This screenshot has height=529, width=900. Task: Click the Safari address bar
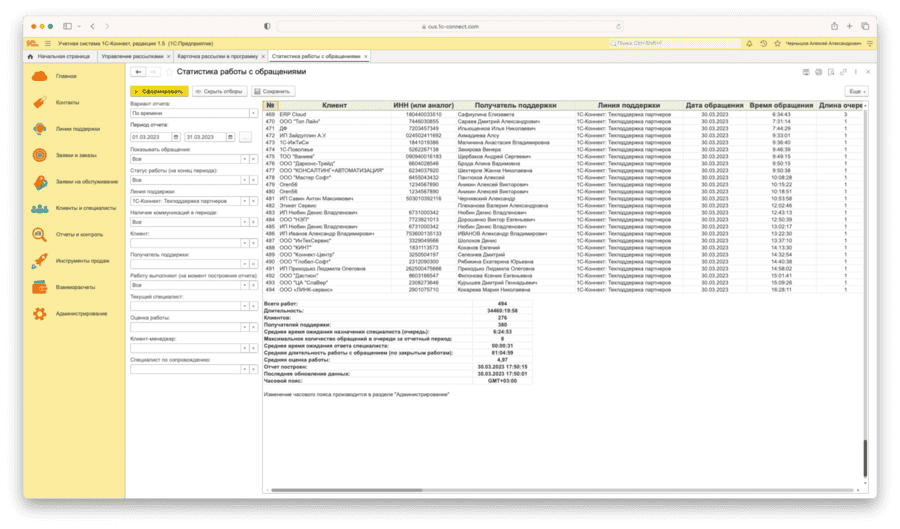click(450, 26)
